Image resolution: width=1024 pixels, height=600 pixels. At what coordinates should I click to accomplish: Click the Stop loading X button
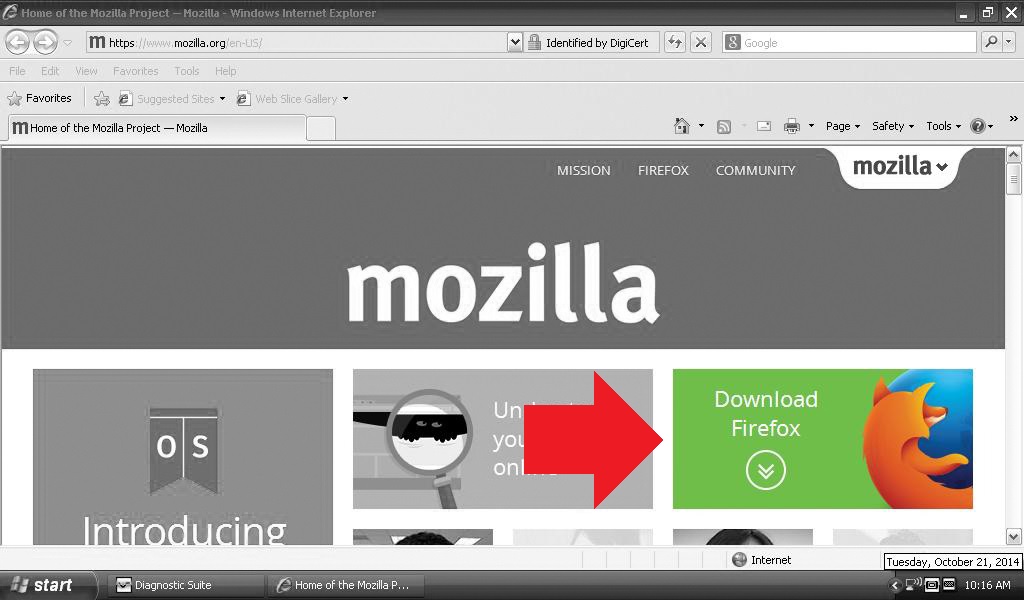(701, 42)
